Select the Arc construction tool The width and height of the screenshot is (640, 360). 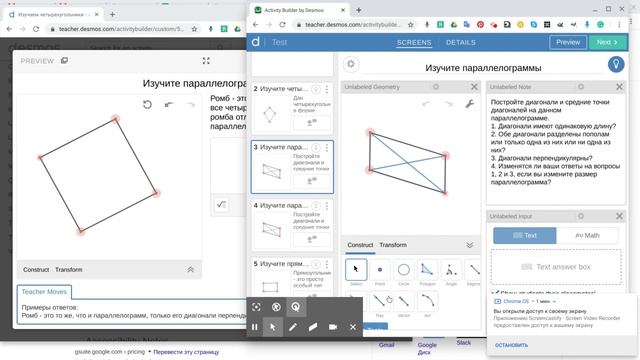tap(427, 301)
